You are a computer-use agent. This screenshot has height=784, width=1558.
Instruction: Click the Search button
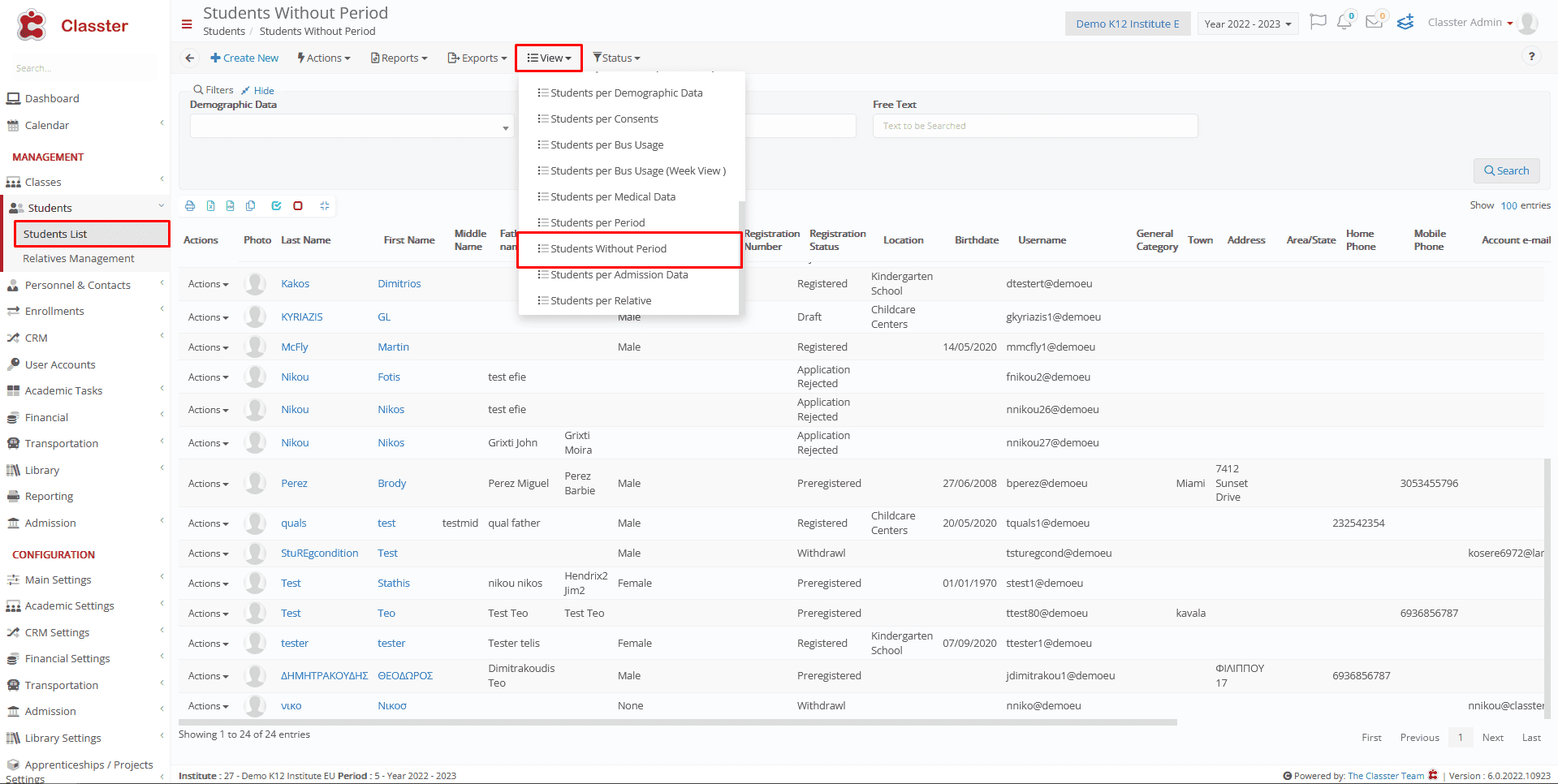(1506, 170)
